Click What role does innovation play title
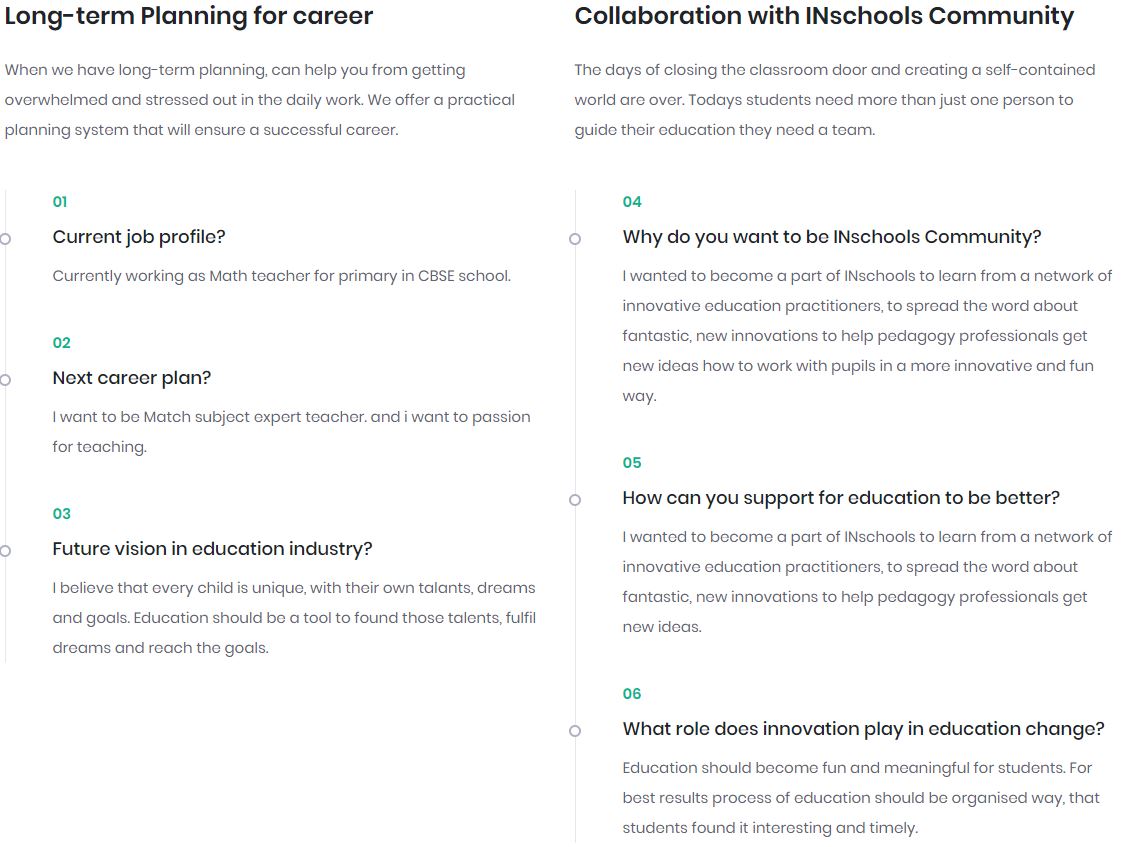Screen dimensions: 1130x847 (863, 730)
